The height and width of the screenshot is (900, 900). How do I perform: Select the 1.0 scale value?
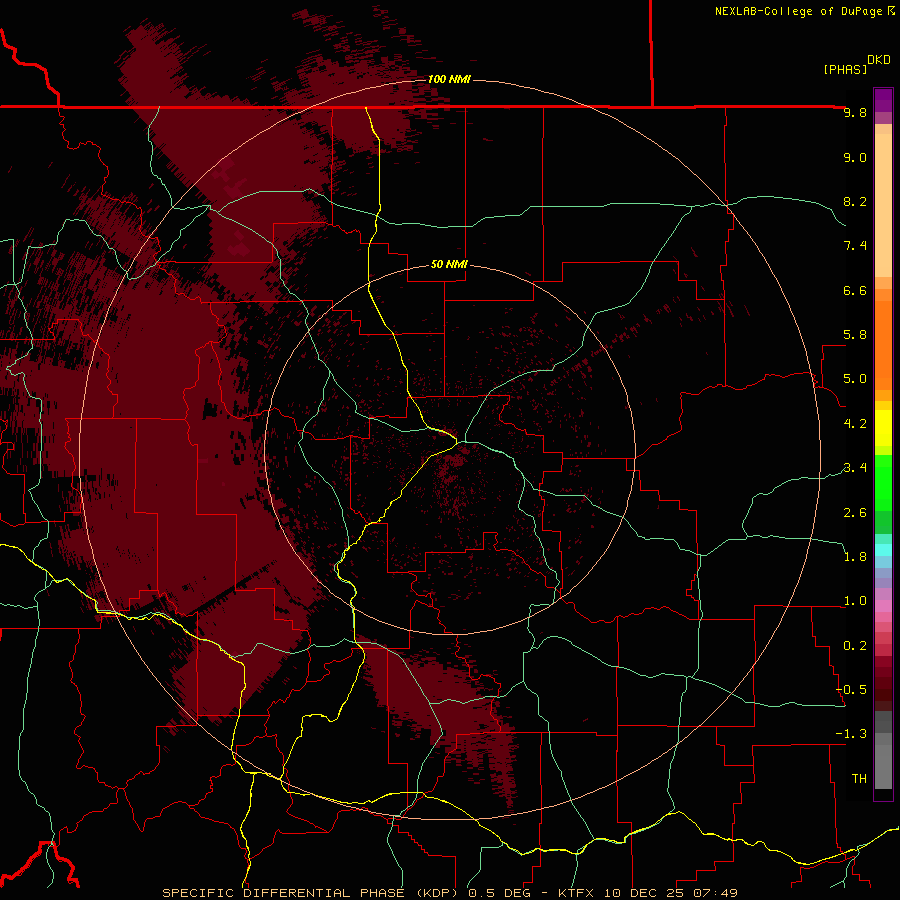coord(855,601)
